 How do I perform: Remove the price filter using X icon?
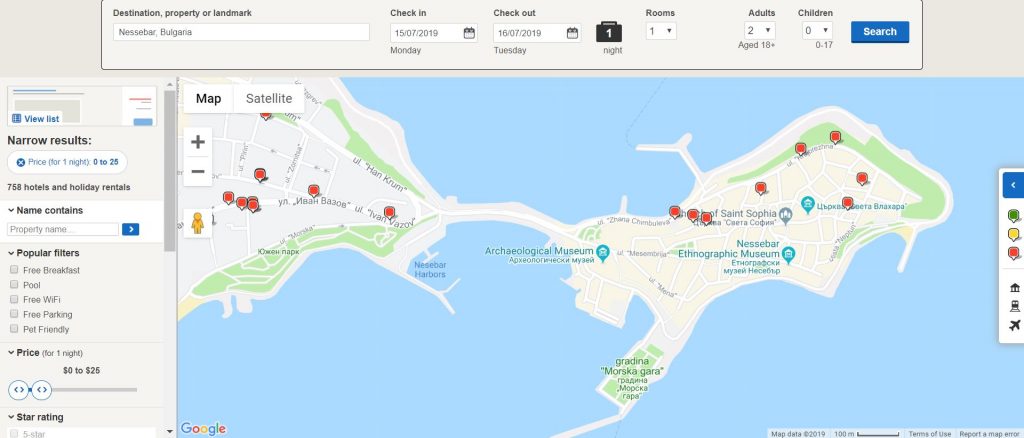[21, 162]
